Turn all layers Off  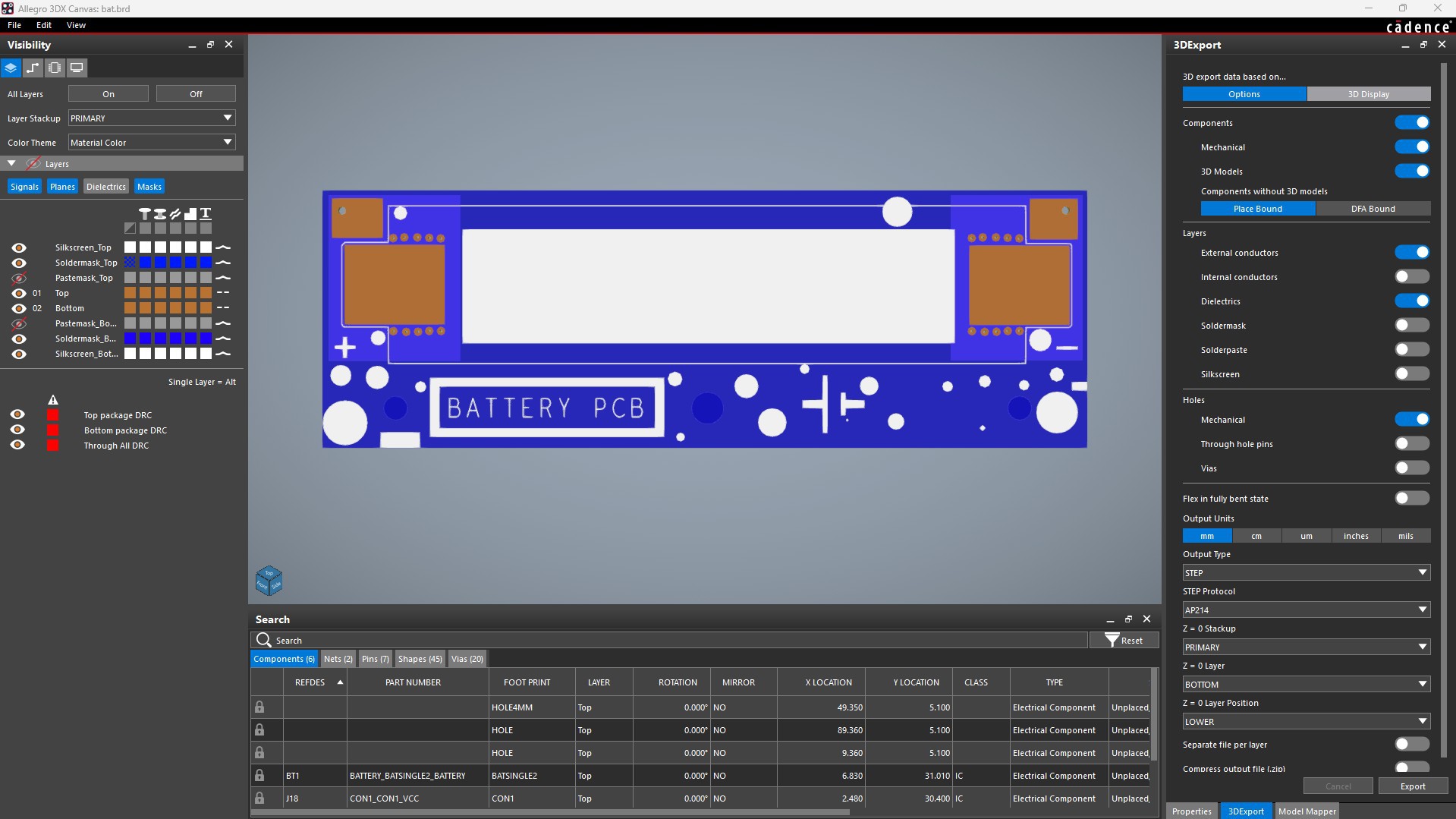coord(196,94)
